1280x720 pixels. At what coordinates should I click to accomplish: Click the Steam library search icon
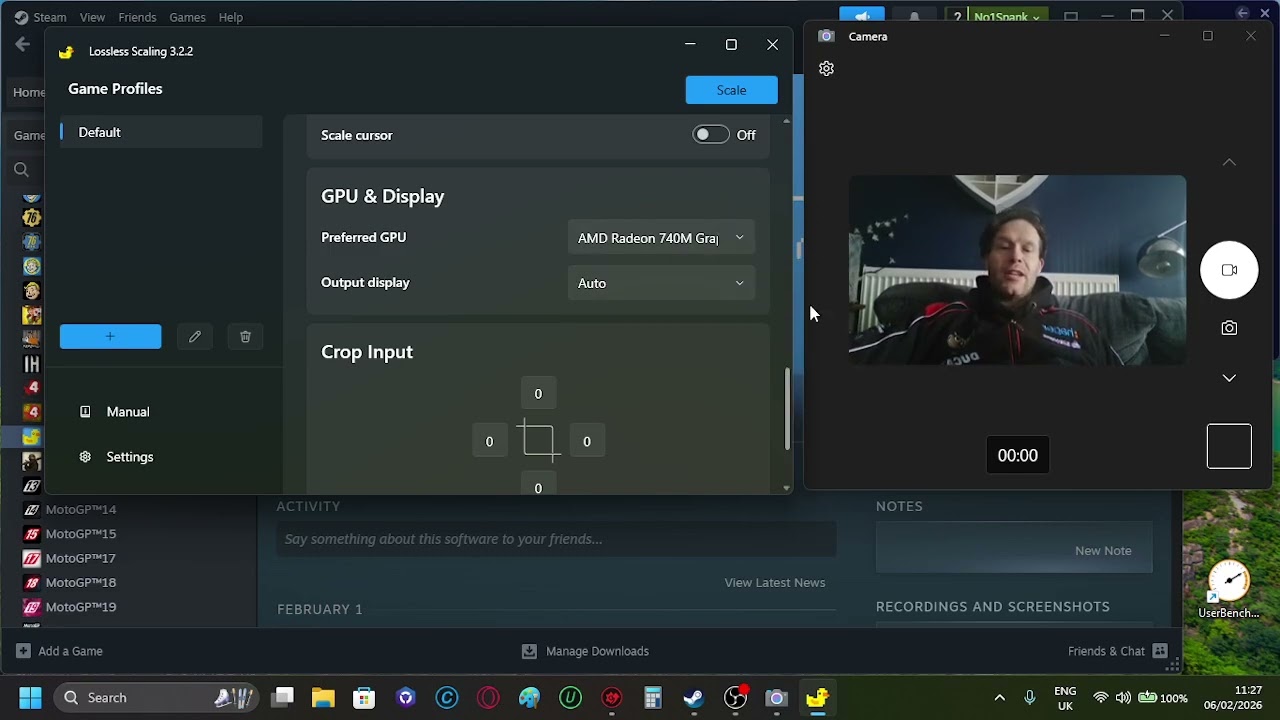pos(21,170)
